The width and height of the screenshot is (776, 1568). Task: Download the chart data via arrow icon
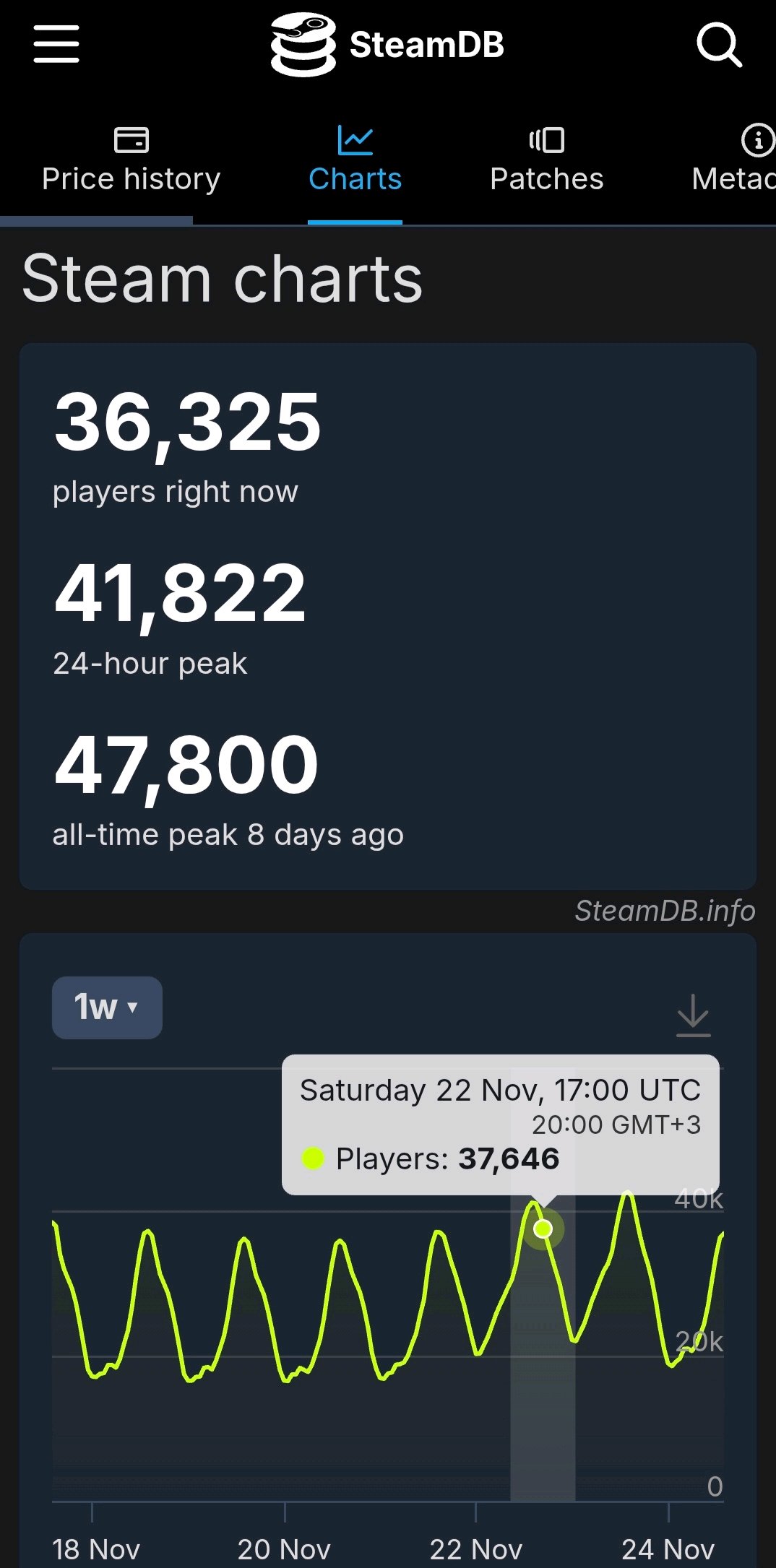click(693, 1015)
